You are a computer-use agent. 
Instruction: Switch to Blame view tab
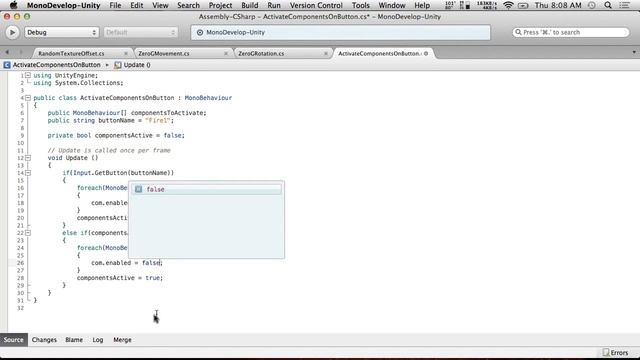74,340
